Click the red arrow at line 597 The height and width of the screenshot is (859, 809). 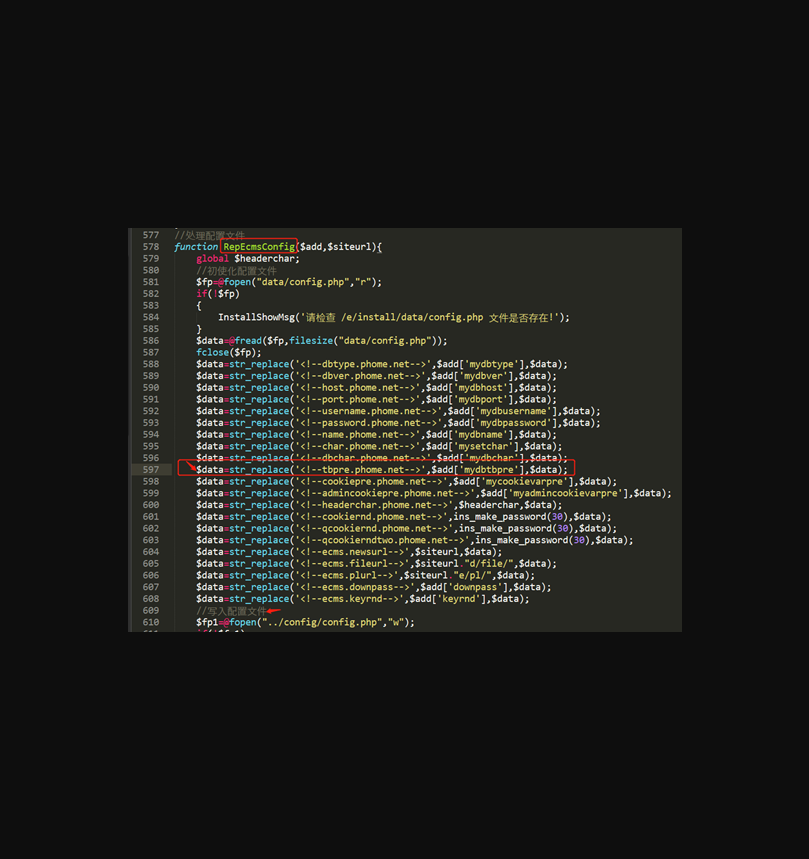click(x=190, y=465)
